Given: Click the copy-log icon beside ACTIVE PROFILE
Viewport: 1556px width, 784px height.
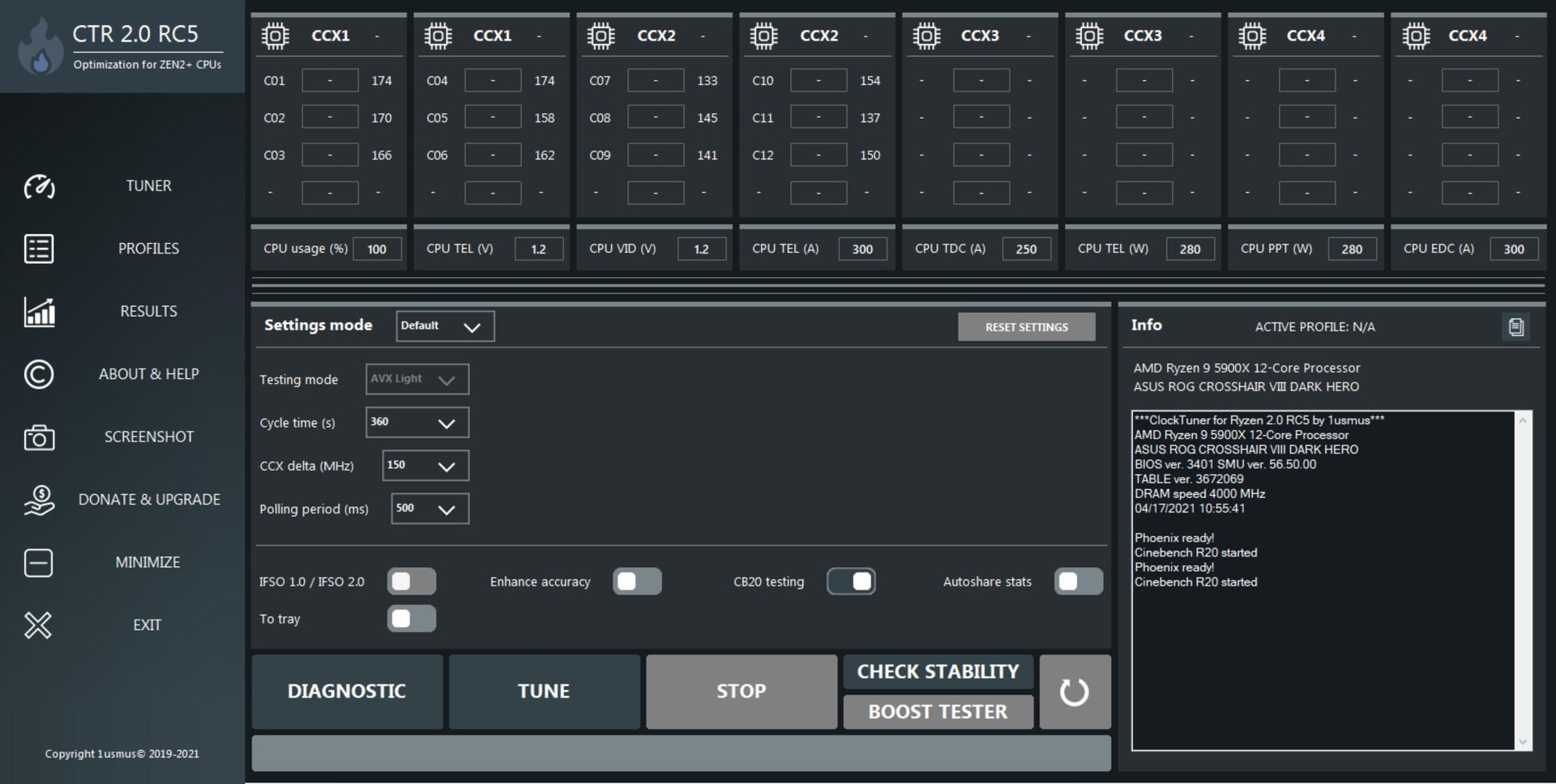Looking at the screenshot, I should [x=1516, y=326].
